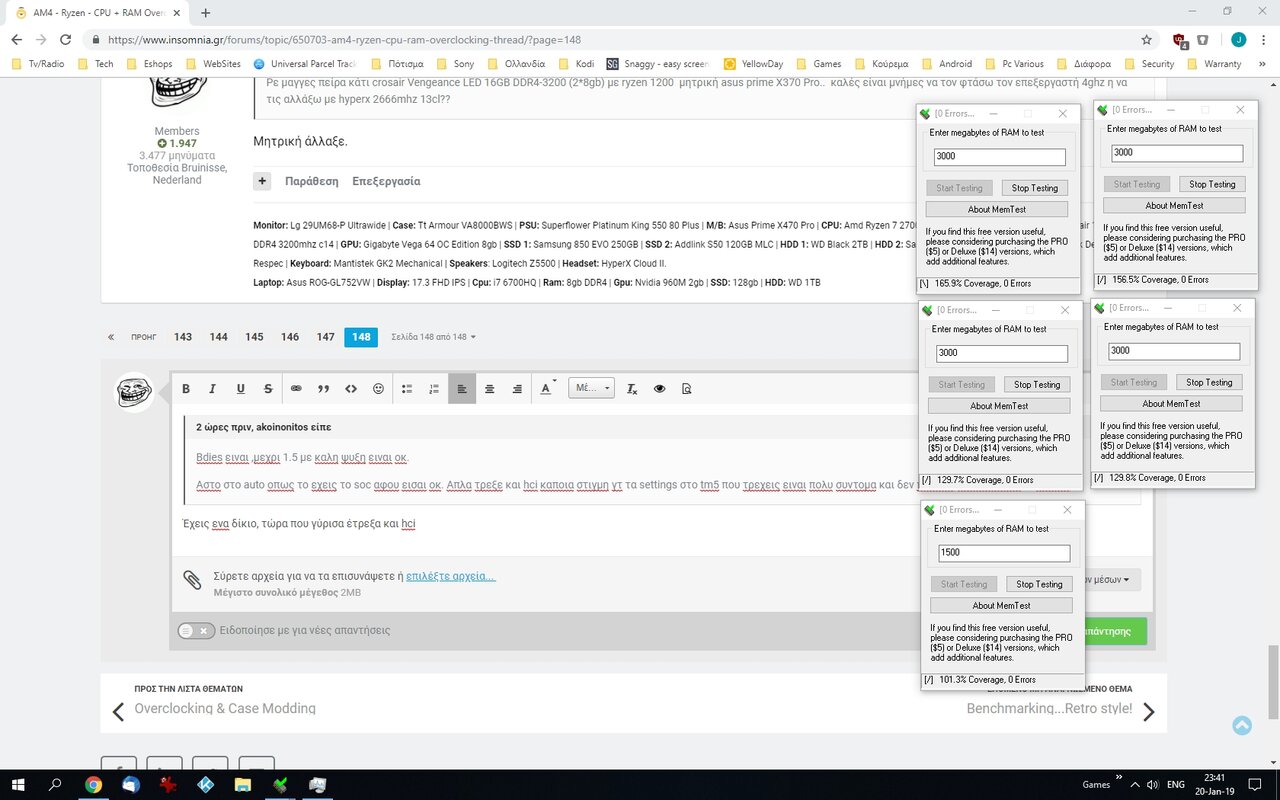Open the Overclocking & Case Modding previous topic

pyautogui.click(x=225, y=708)
